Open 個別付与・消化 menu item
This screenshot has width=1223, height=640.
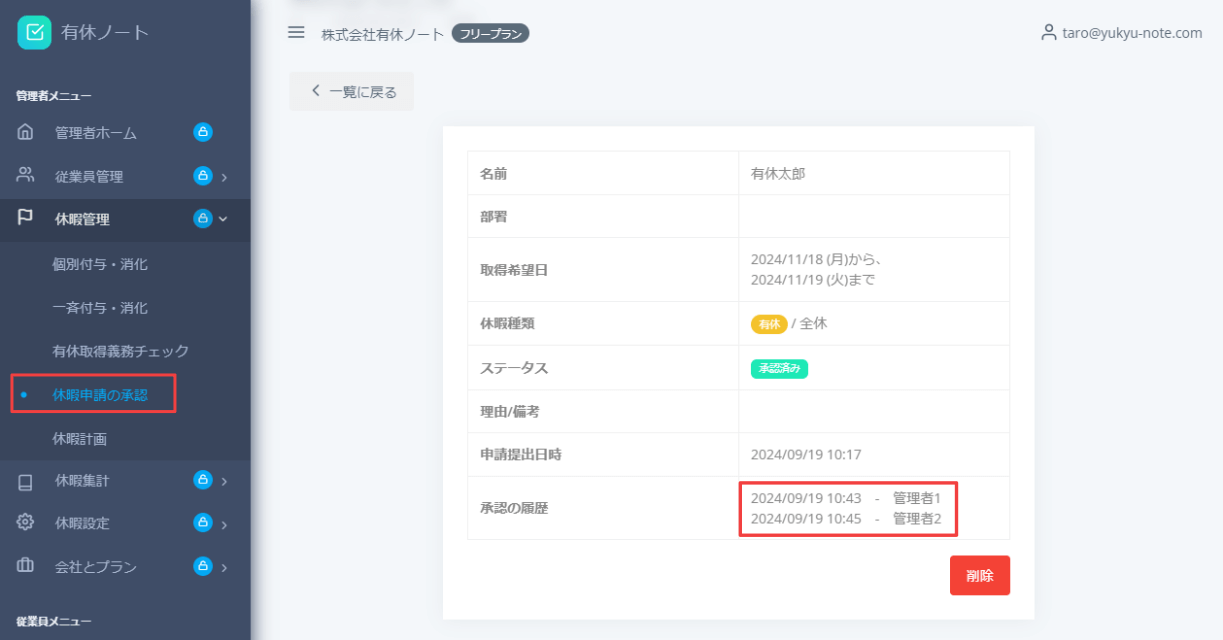point(100,264)
